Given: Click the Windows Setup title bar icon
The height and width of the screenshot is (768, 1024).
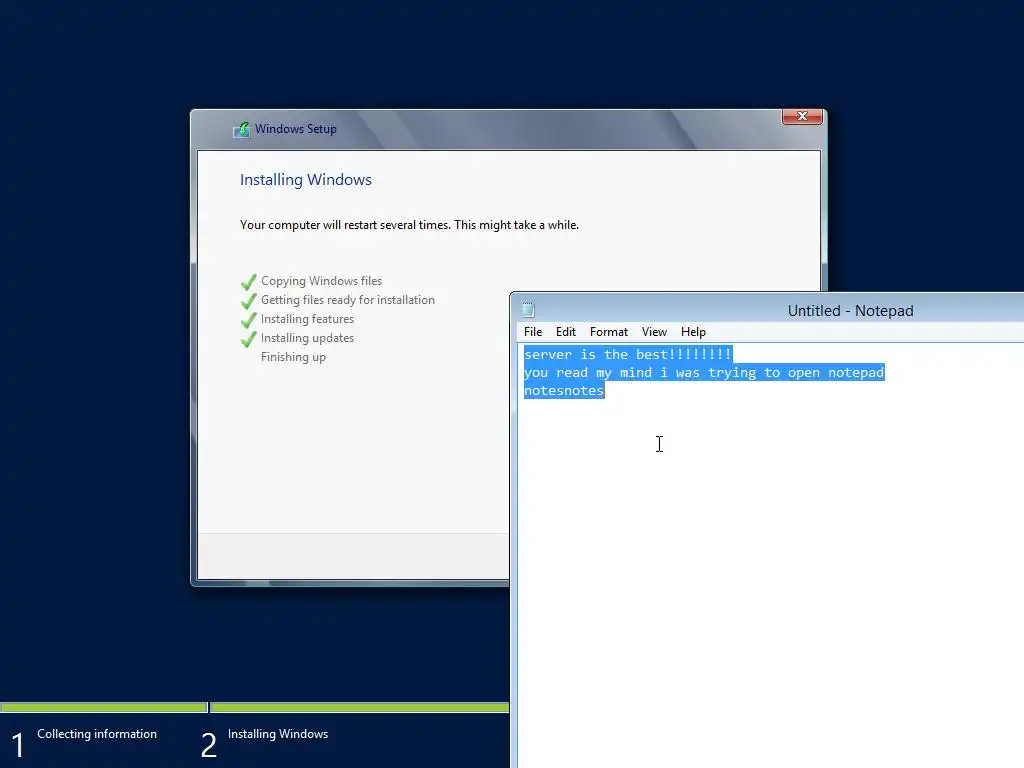Looking at the screenshot, I should (241, 129).
